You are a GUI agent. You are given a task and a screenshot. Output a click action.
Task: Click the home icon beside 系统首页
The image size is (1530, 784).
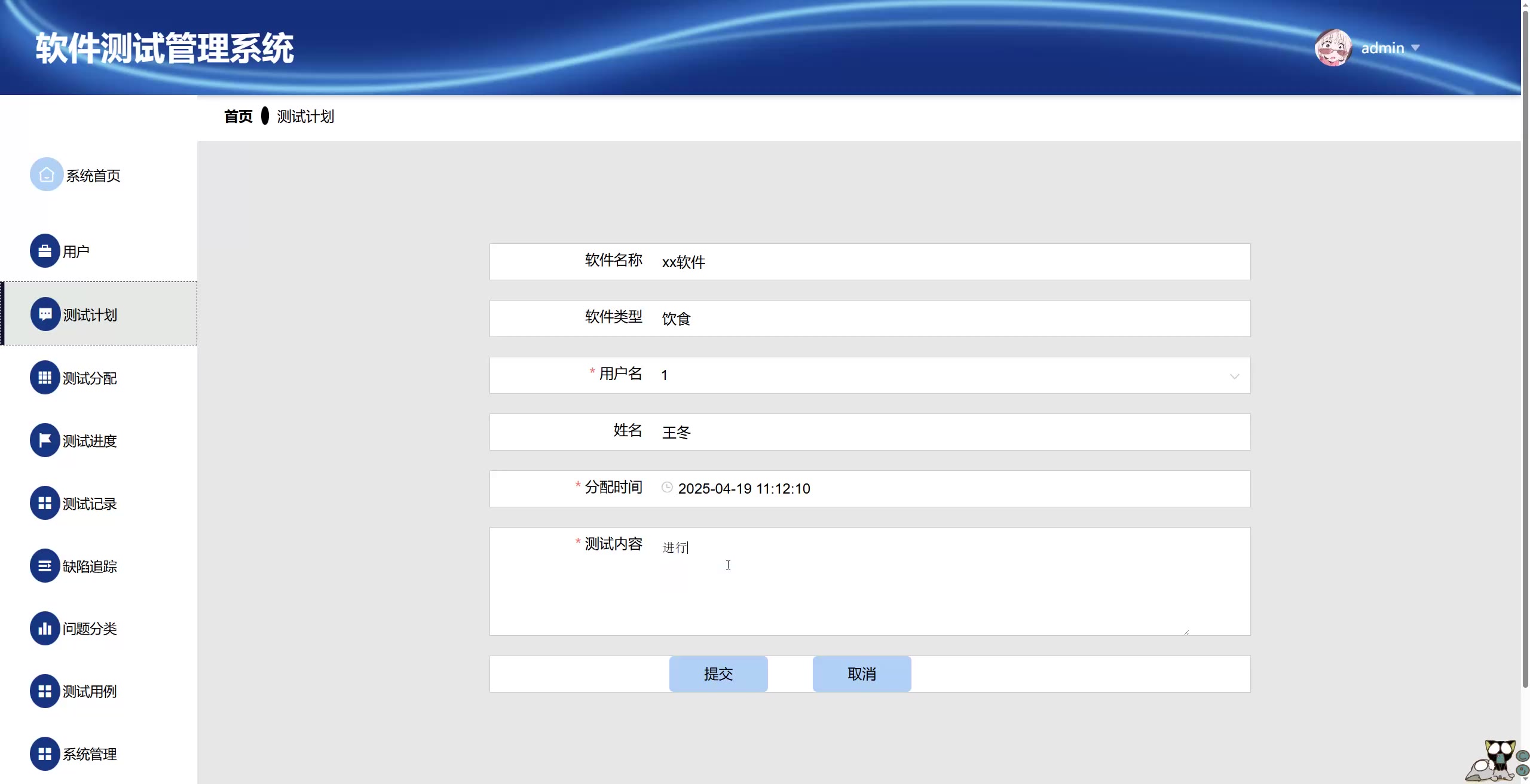pyautogui.click(x=47, y=174)
